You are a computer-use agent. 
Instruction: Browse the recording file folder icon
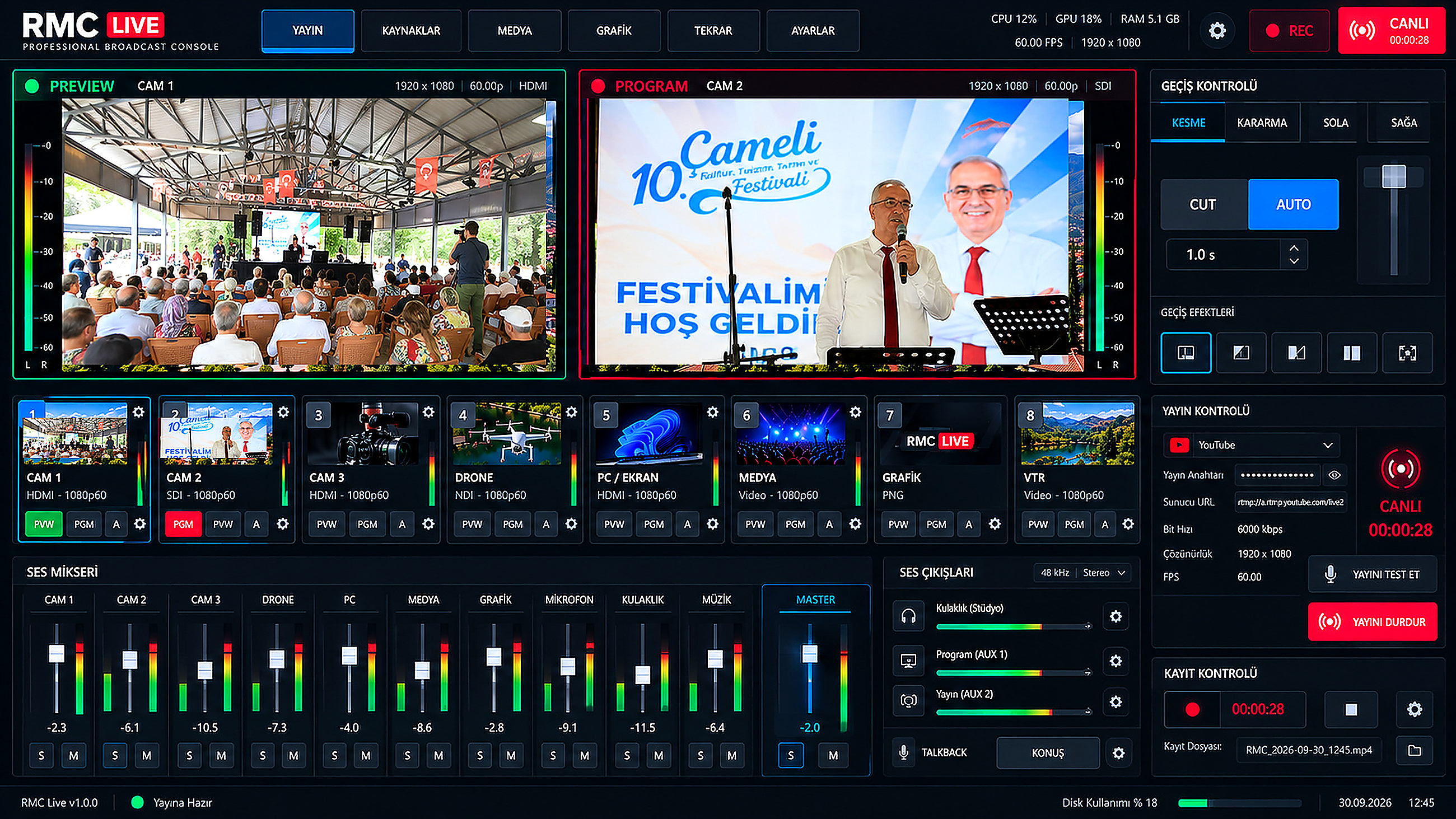(x=1414, y=751)
